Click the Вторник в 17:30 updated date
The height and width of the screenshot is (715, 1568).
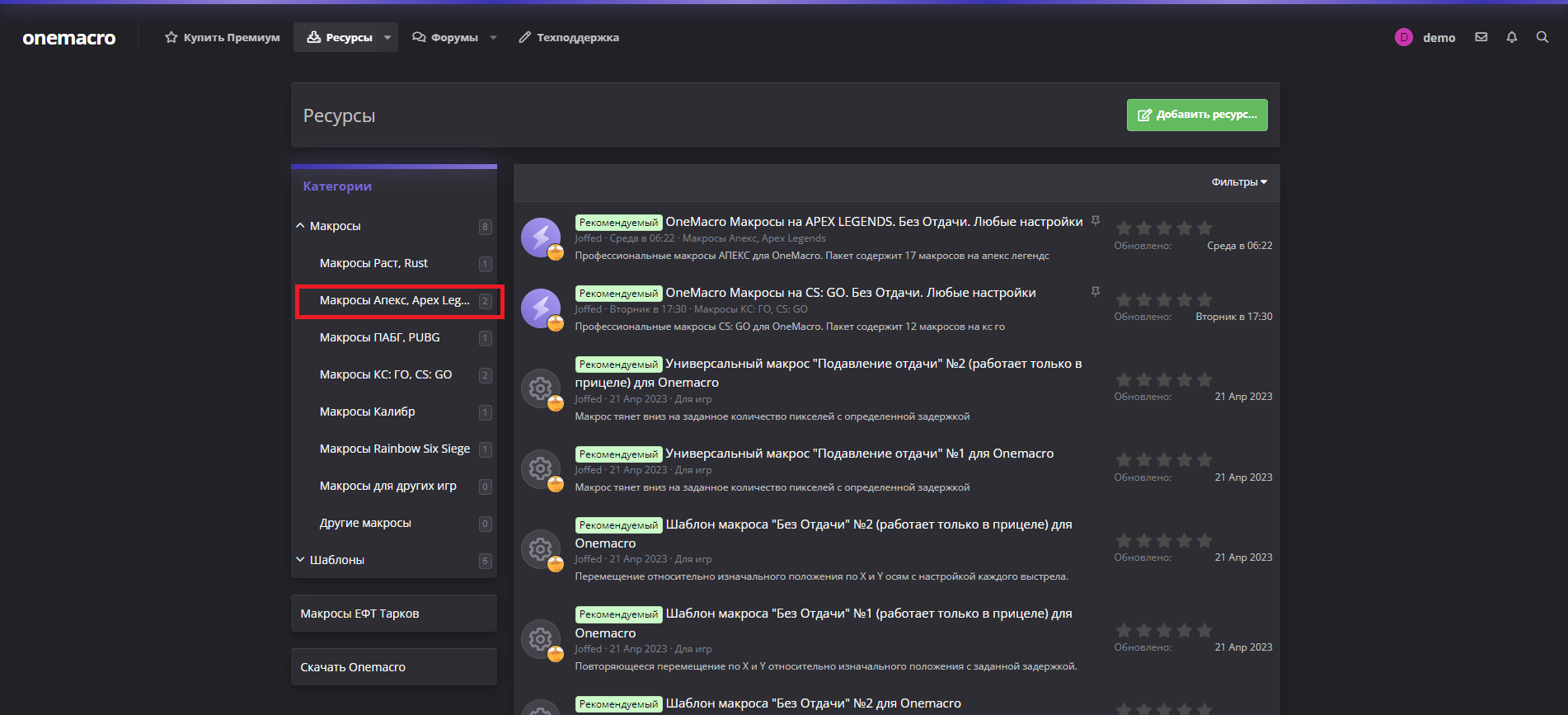(1233, 317)
